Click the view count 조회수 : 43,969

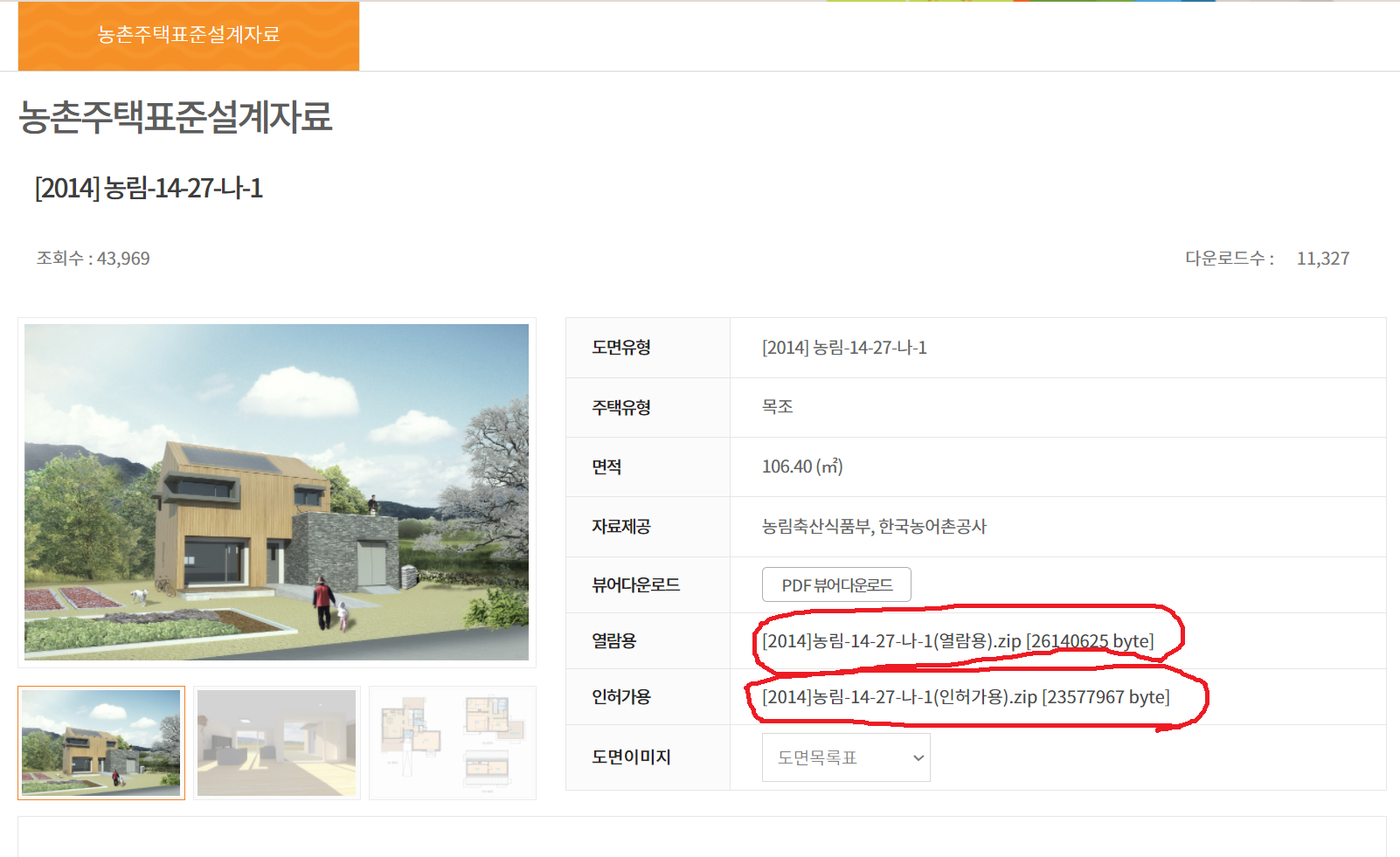[x=93, y=259]
